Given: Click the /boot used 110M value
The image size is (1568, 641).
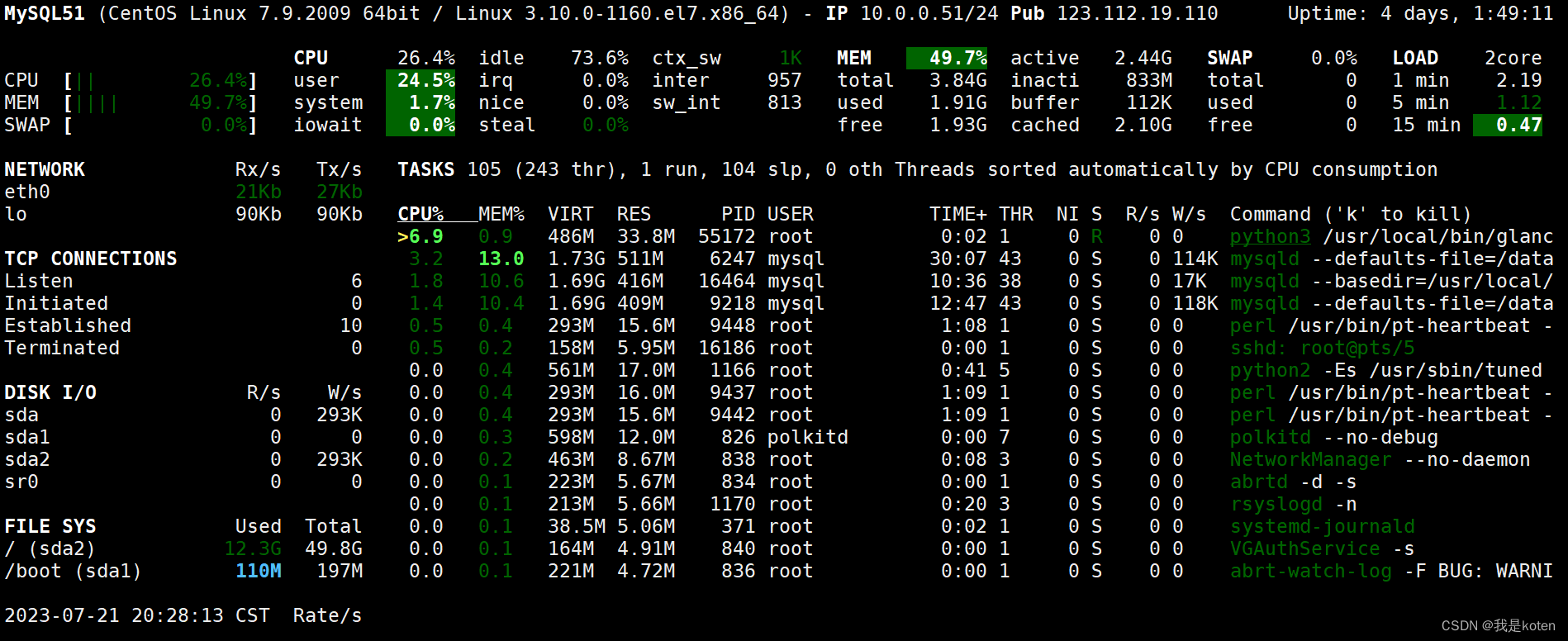Looking at the screenshot, I should pyautogui.click(x=259, y=571).
